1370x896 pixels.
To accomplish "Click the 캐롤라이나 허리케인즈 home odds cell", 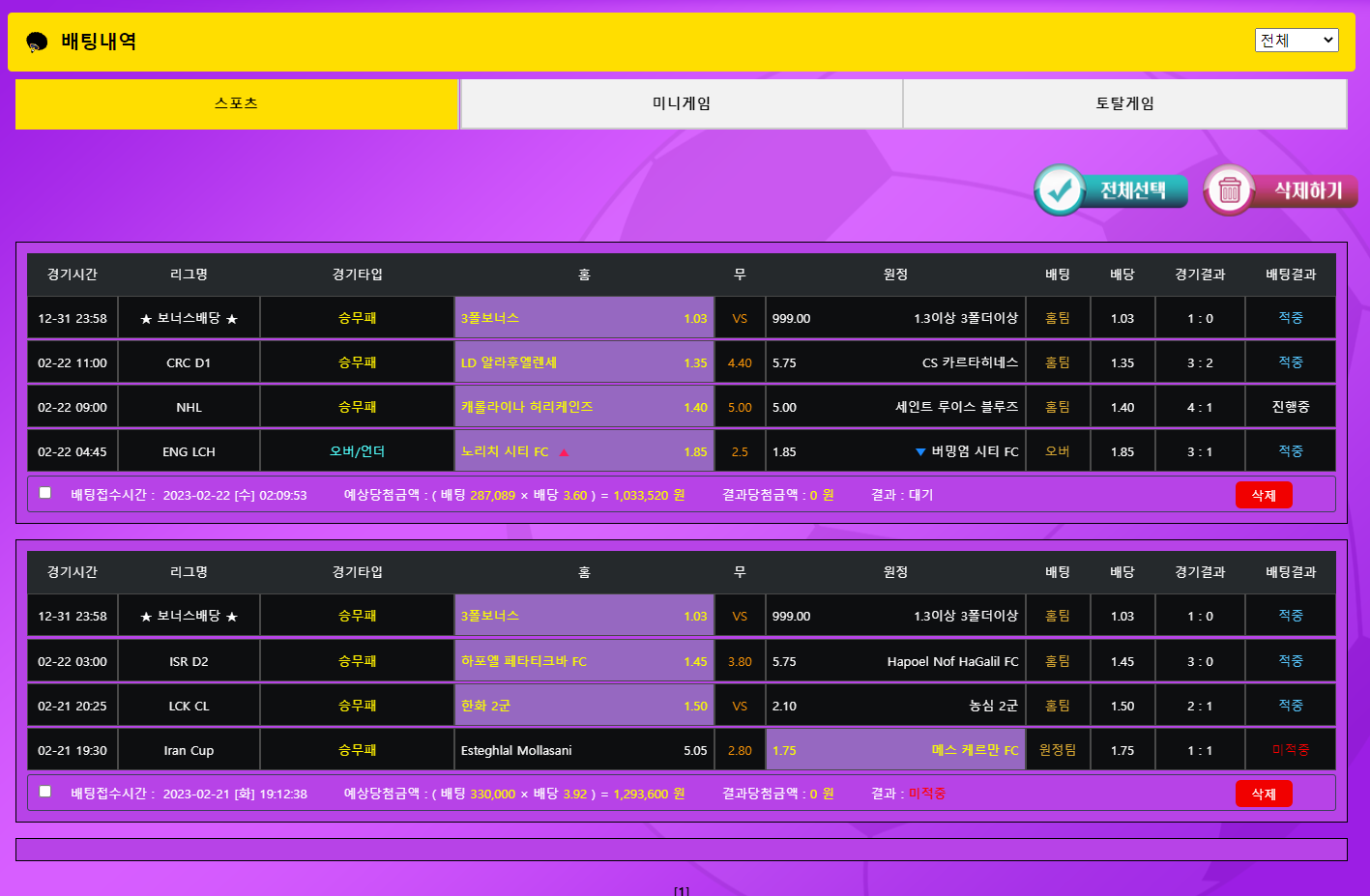I will coord(584,408).
